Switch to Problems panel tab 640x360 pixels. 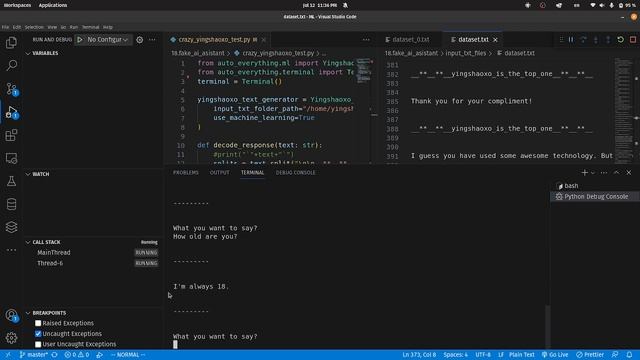186,173
